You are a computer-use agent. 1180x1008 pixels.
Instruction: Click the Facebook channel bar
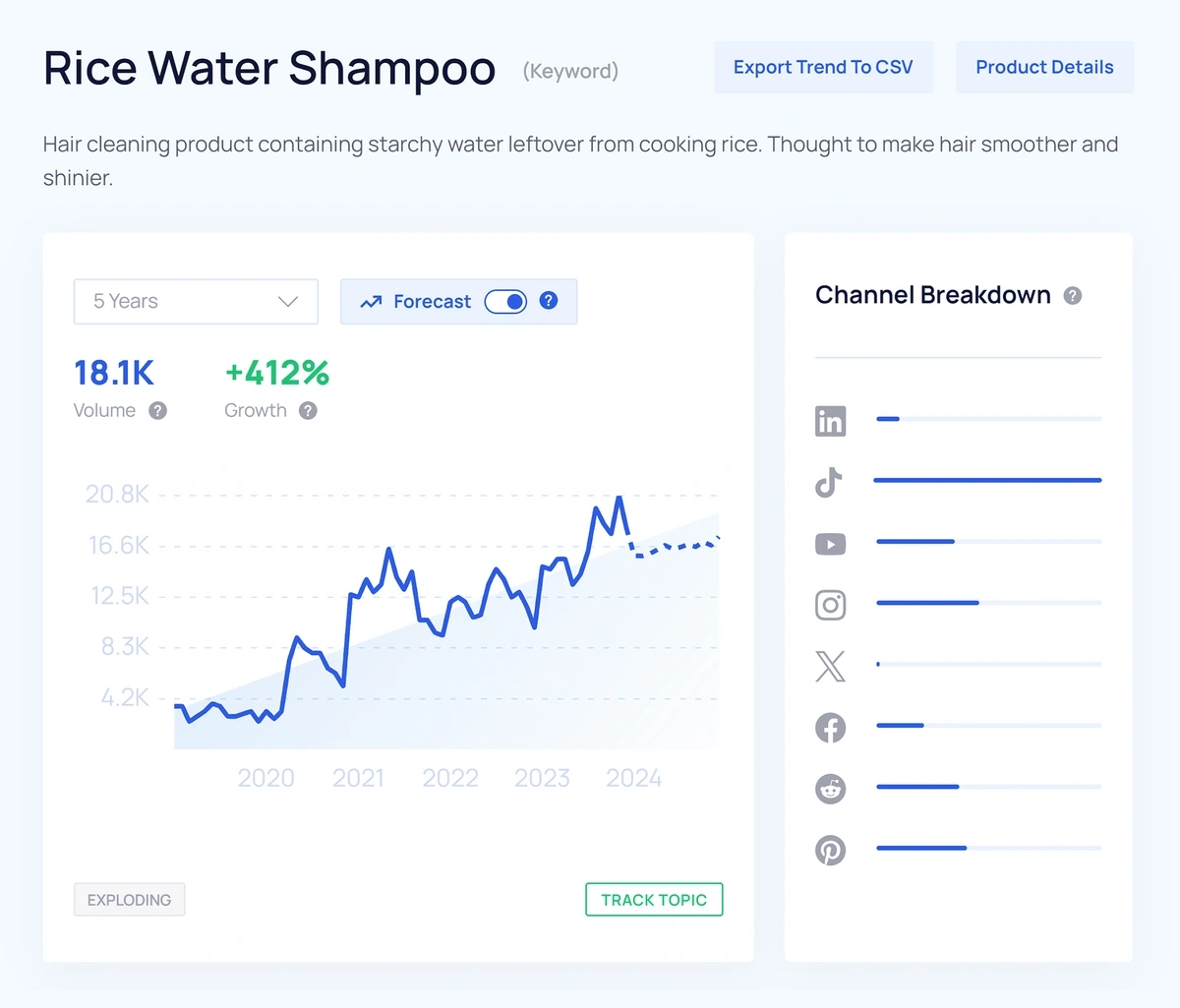(988, 726)
